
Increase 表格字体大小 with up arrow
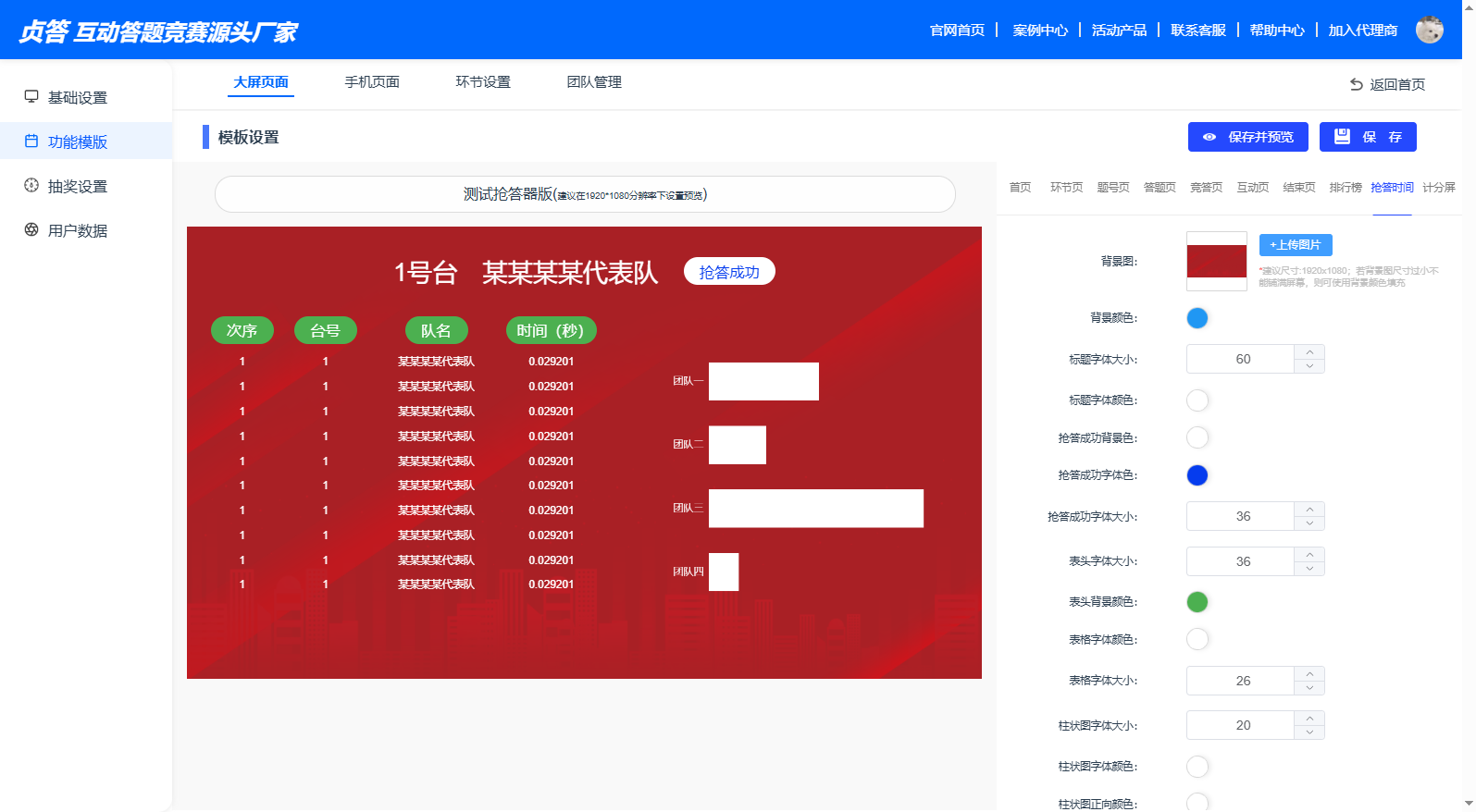coord(1309,673)
